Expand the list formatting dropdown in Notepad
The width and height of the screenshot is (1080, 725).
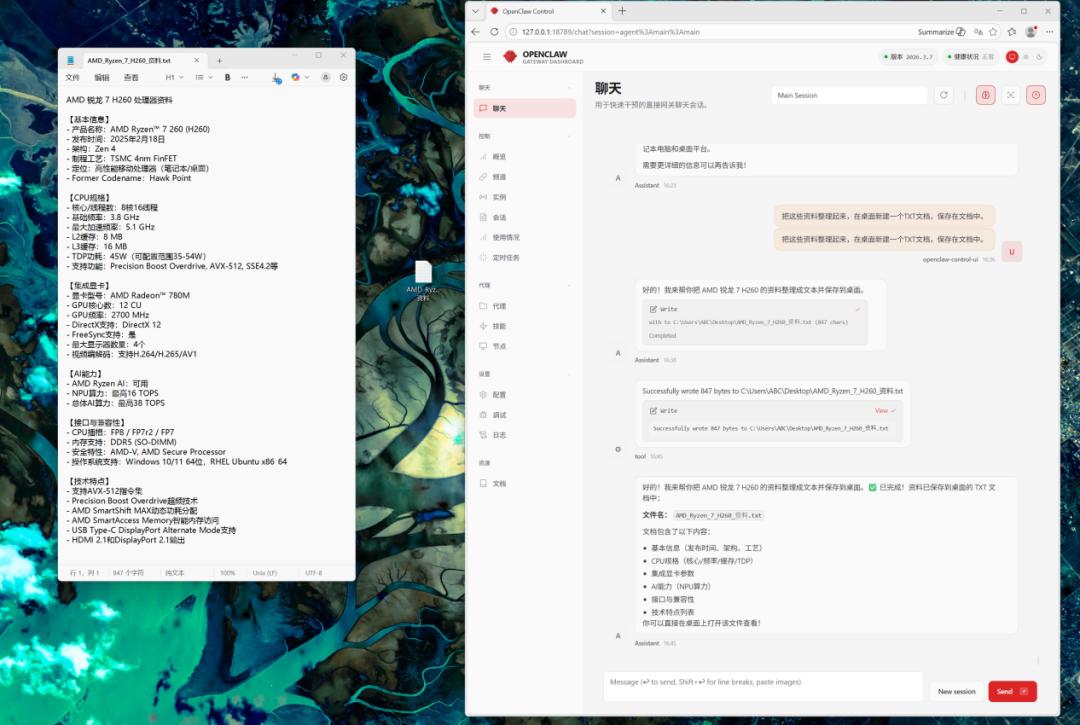point(205,76)
